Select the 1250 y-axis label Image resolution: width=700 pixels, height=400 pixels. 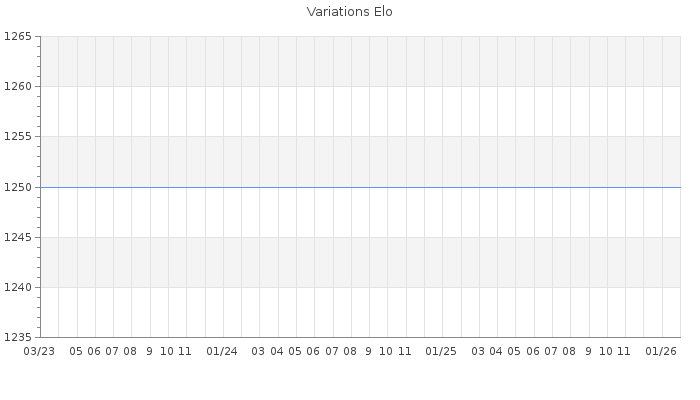[17, 187]
